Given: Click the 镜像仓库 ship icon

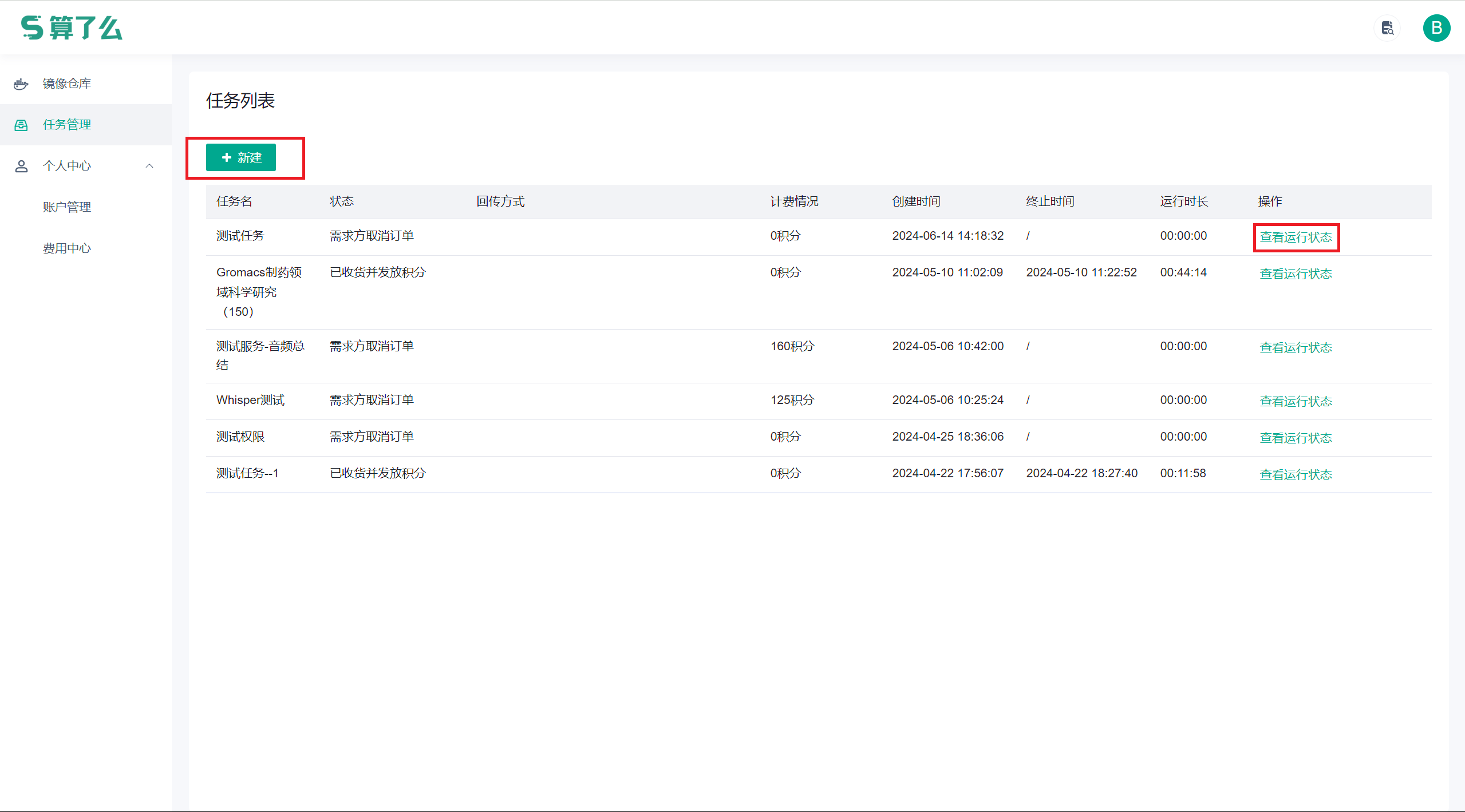Looking at the screenshot, I should click(21, 84).
